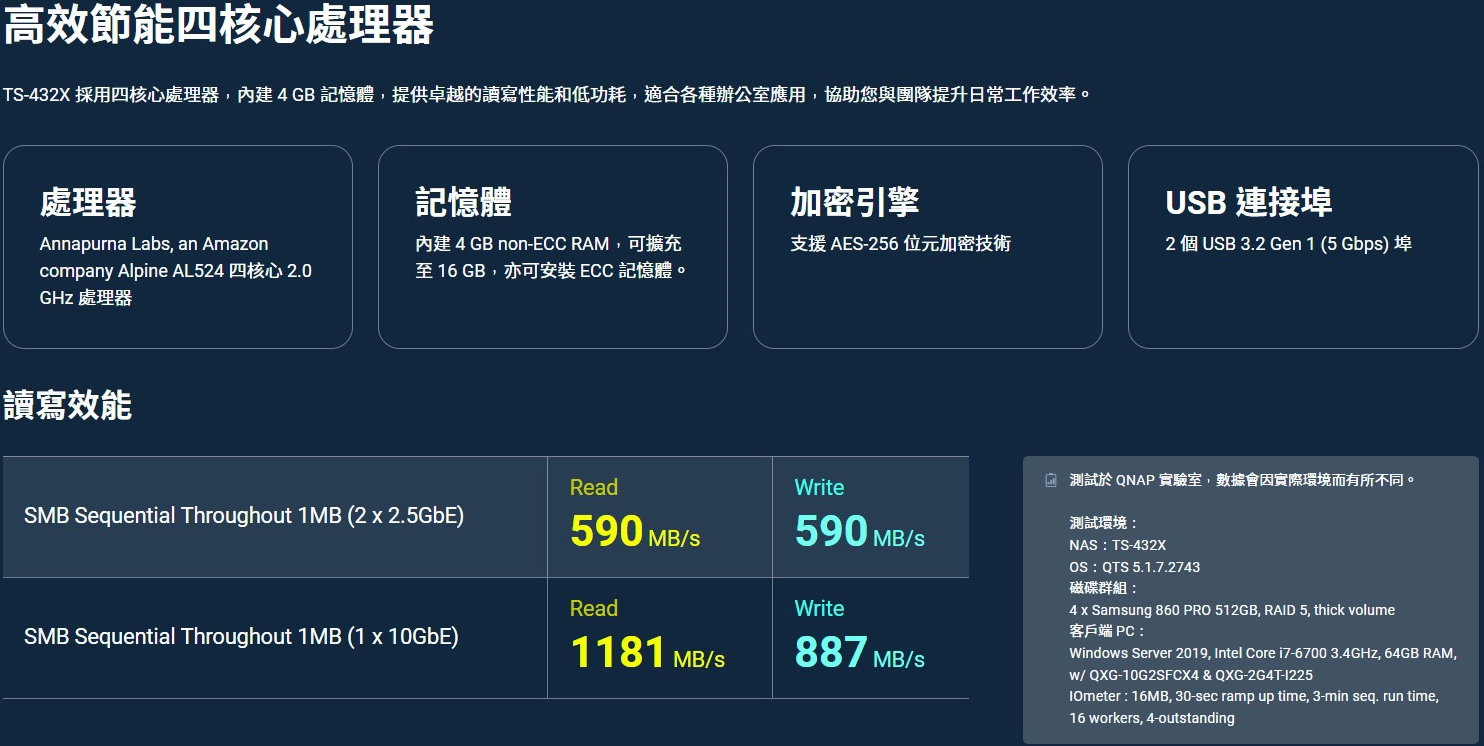Click the 2 個 USB 3.2 Gen 1 text
The width and height of the screenshot is (1484, 746).
pos(1288,244)
